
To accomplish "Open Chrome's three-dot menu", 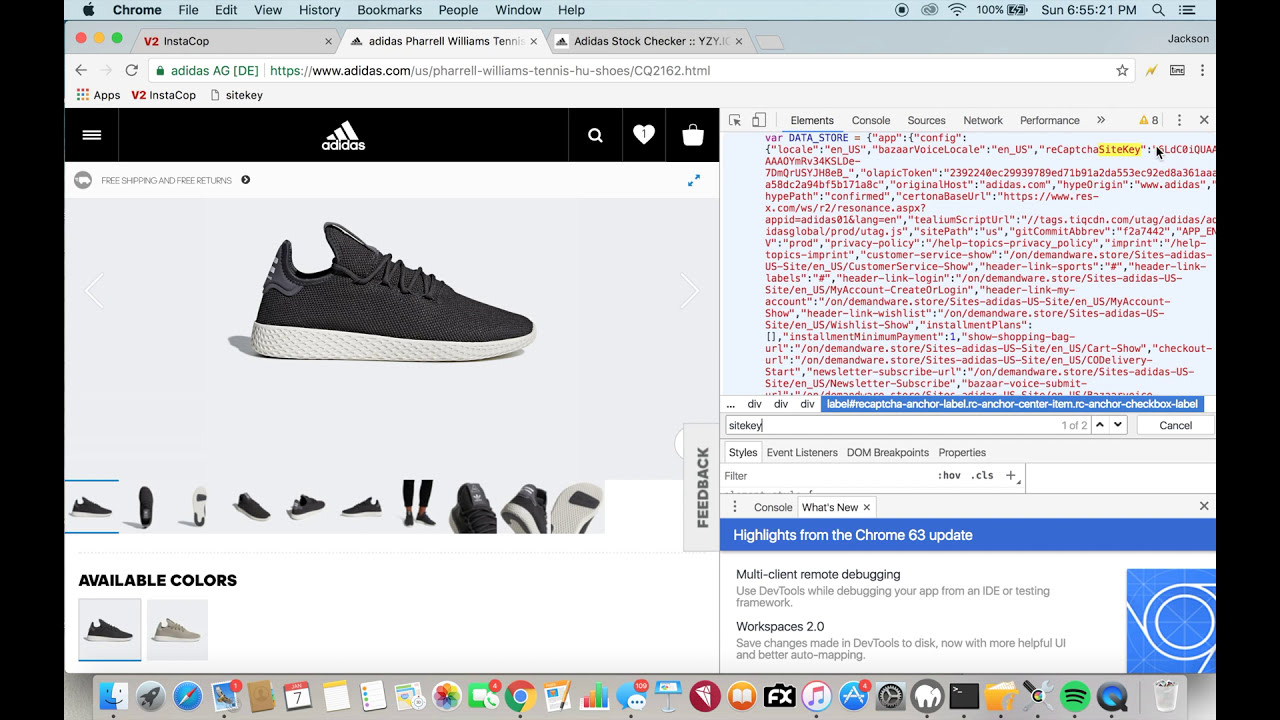I will (x=1202, y=70).
